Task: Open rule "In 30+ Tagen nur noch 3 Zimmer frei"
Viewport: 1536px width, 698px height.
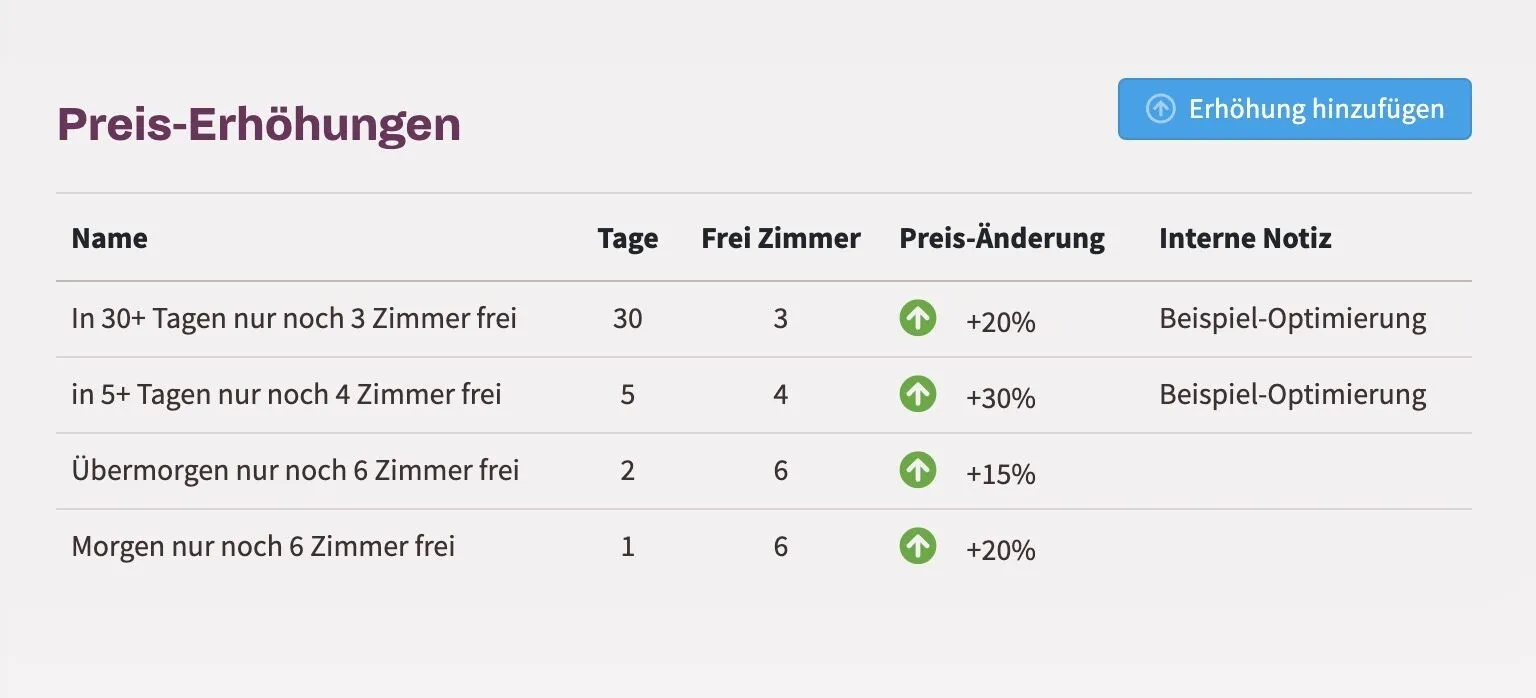Action: pyautogui.click(x=294, y=319)
